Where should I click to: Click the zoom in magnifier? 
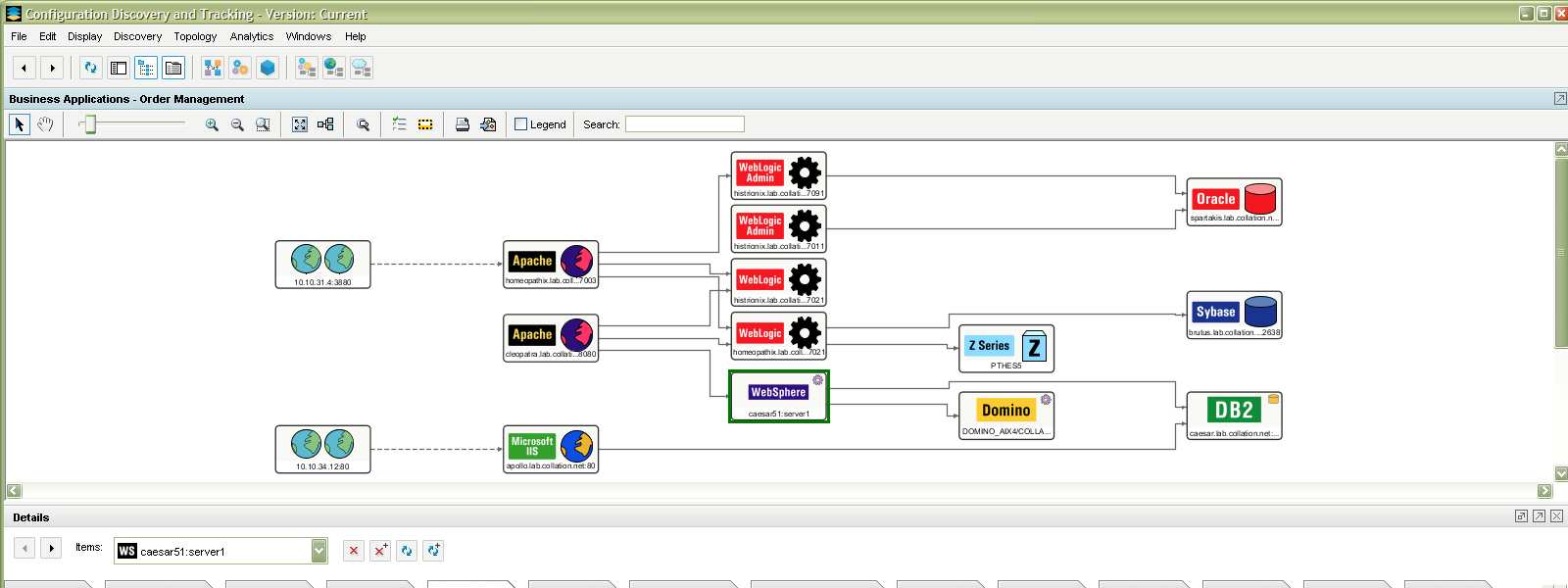pyautogui.click(x=212, y=124)
